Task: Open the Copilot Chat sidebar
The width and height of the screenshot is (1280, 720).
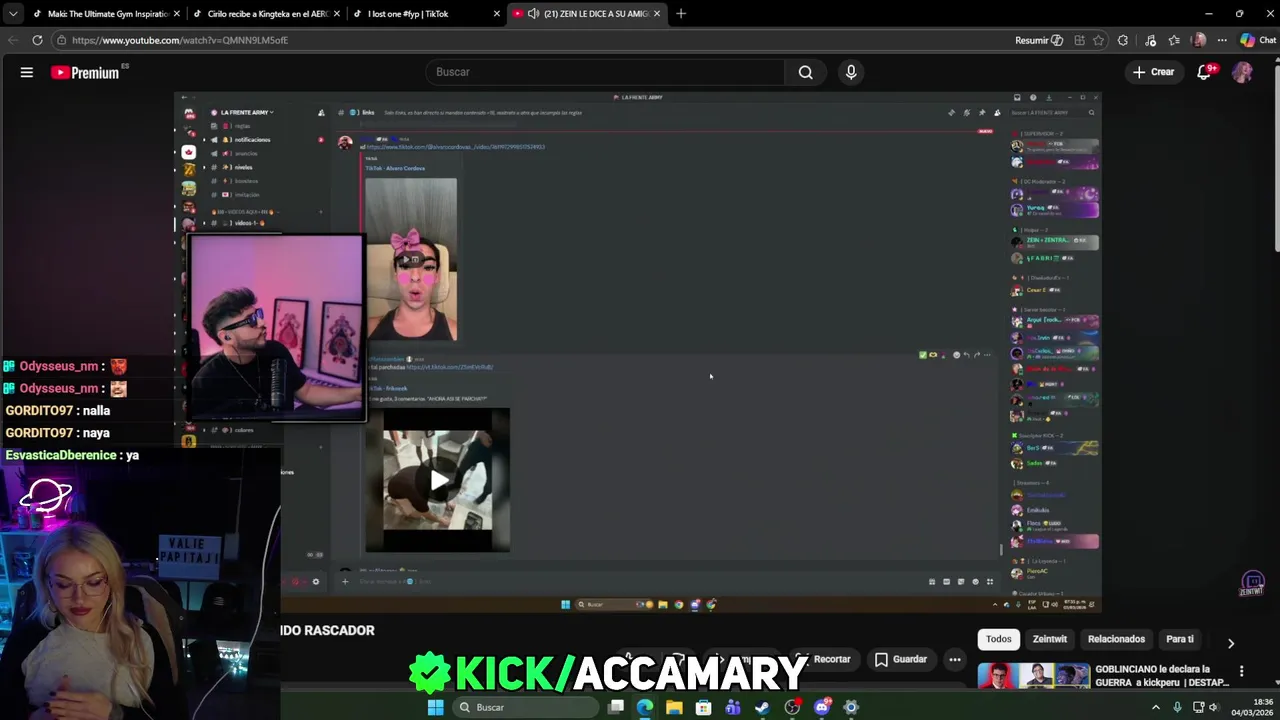Action: pyautogui.click(x=1257, y=40)
